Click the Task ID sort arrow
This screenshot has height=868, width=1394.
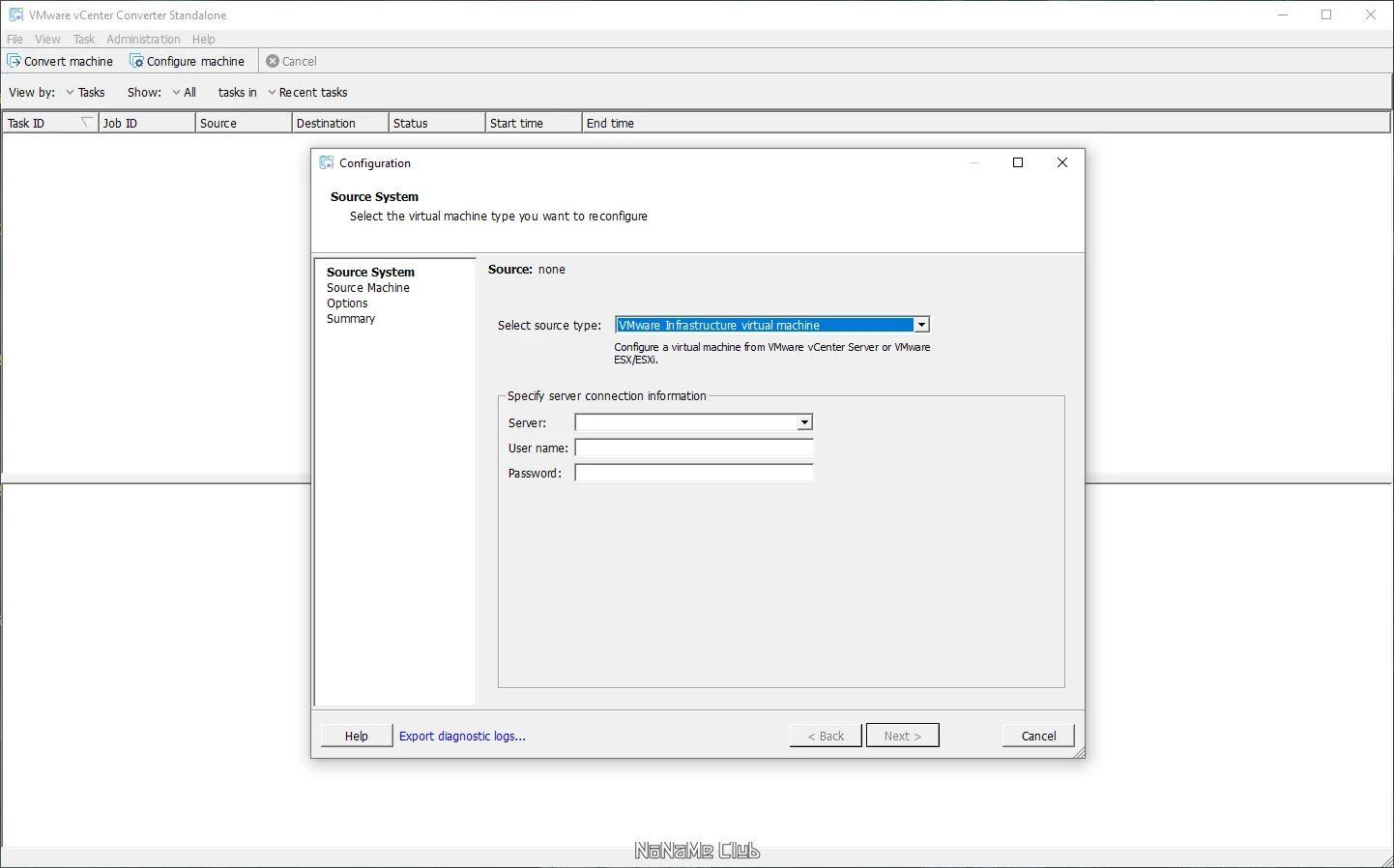coord(86,122)
